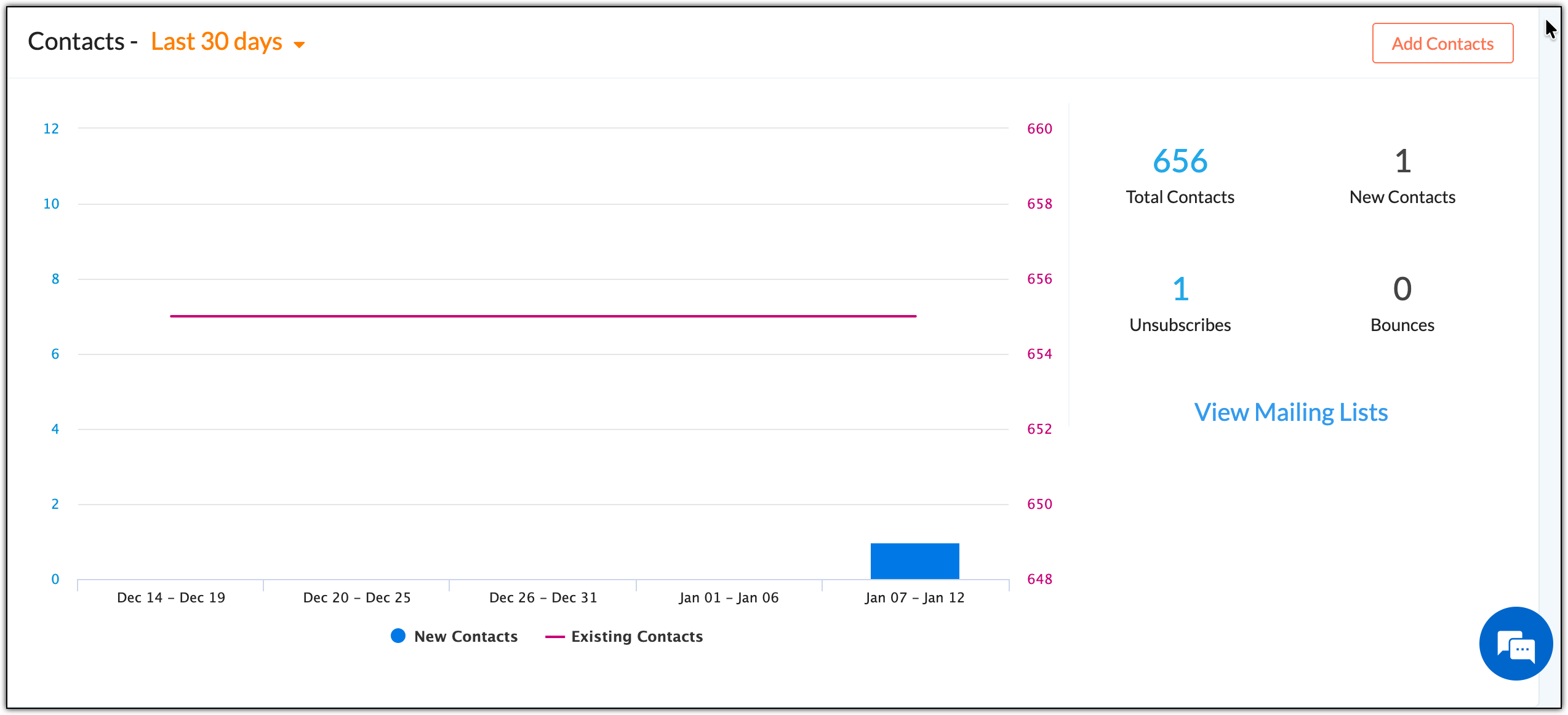Toggle New Contacts legend series
1568x715 pixels.
466,636
